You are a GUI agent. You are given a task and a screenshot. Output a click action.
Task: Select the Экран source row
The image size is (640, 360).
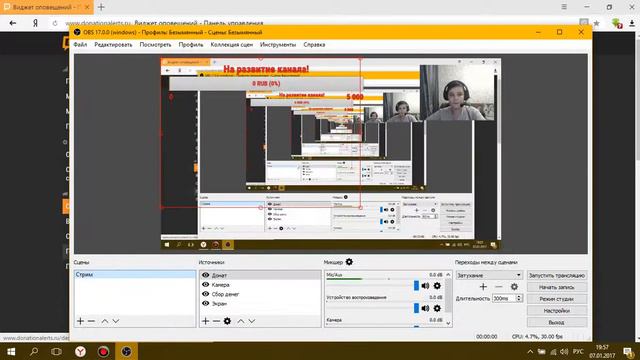pyautogui.click(x=260, y=303)
